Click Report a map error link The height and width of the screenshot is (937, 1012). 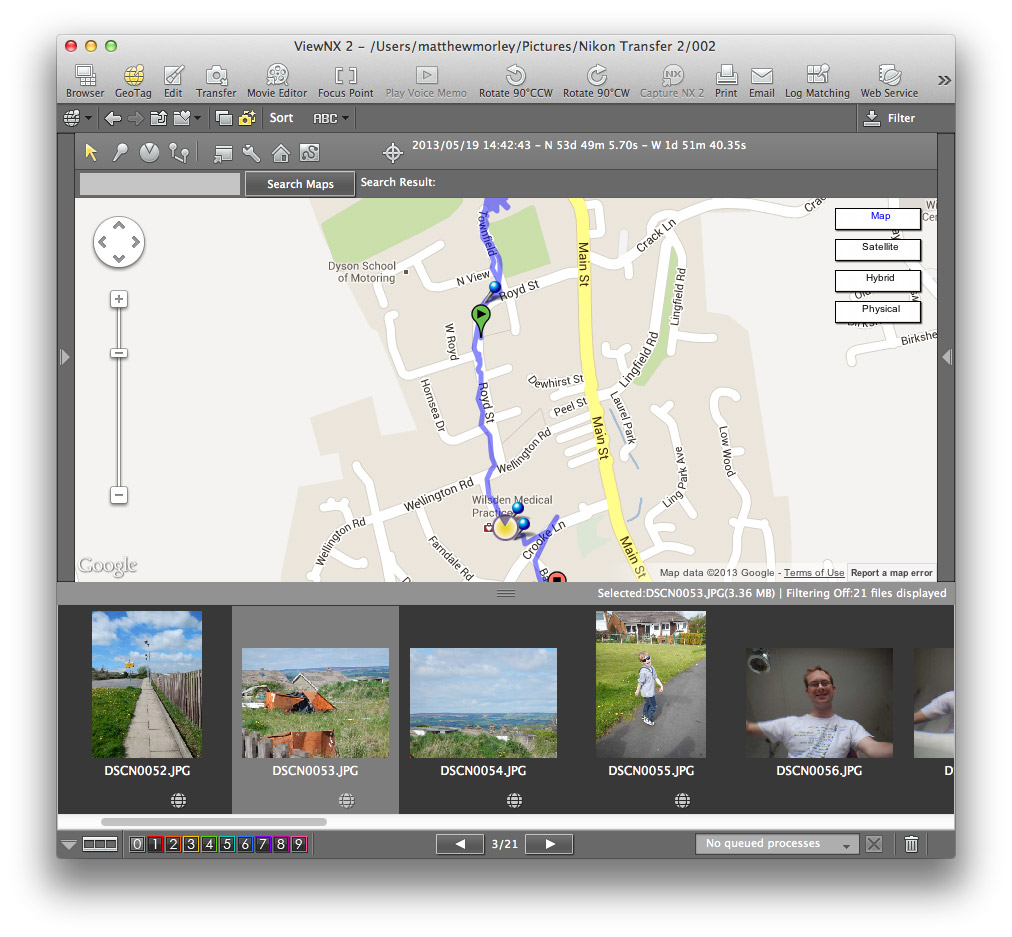tap(891, 572)
